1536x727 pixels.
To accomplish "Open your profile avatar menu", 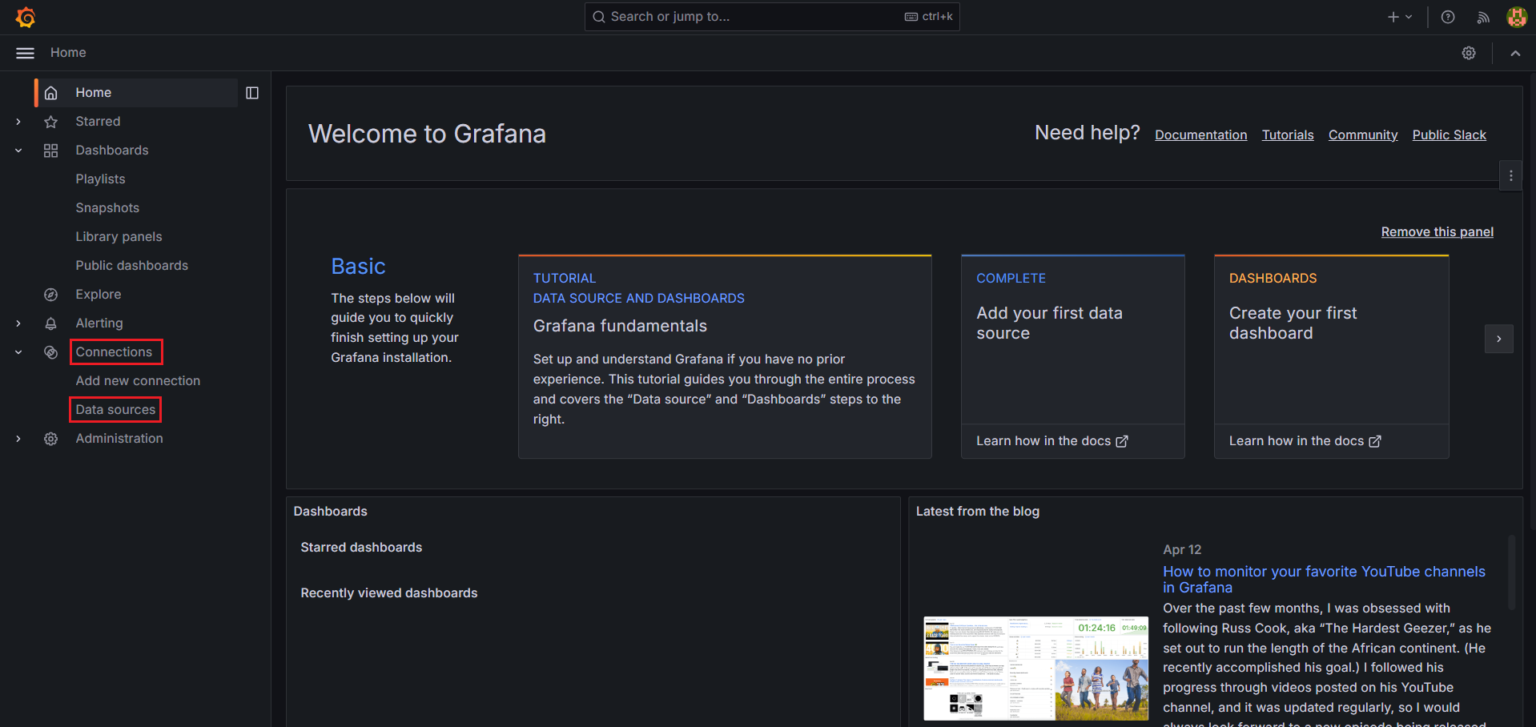I will coord(1516,16).
